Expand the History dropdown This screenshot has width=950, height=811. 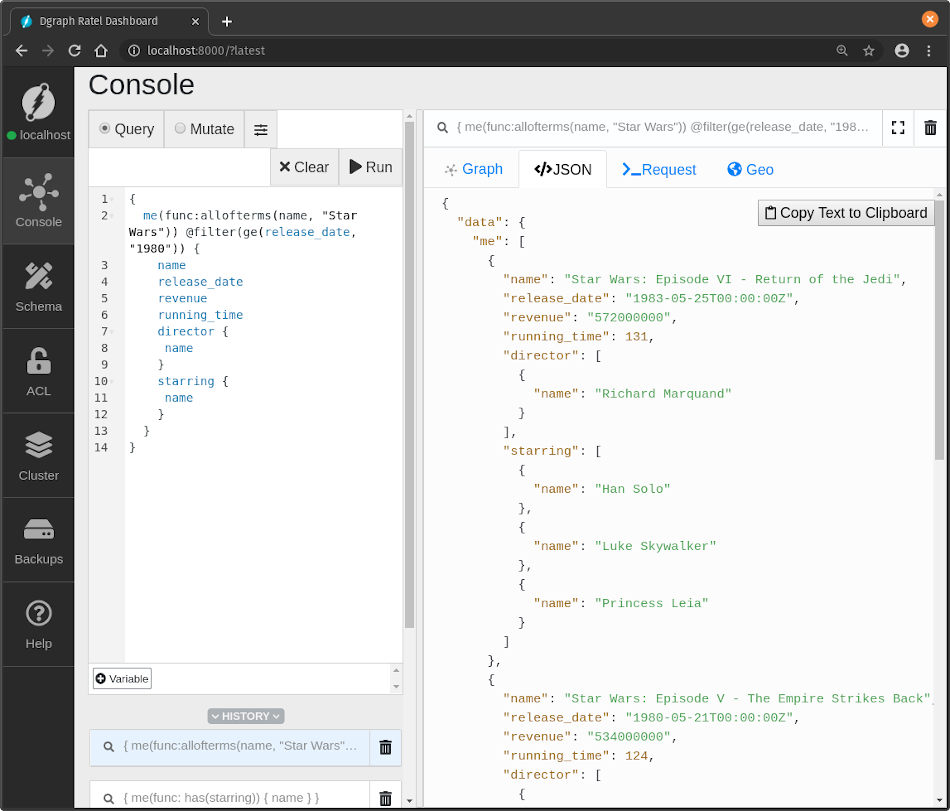click(245, 715)
